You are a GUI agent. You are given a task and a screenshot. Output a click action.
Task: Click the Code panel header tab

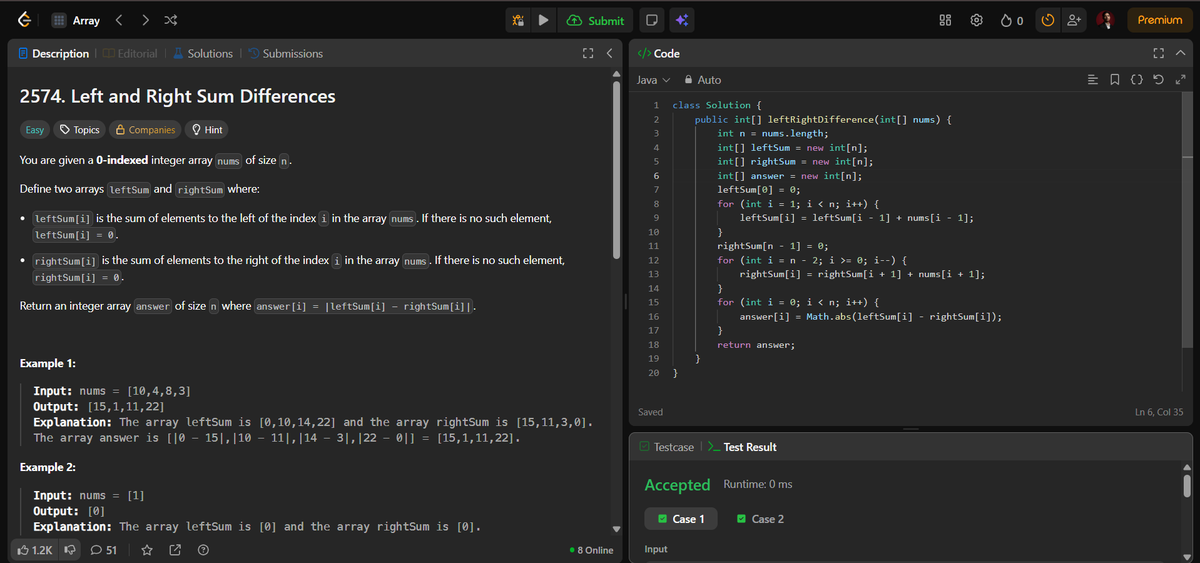tap(659, 54)
